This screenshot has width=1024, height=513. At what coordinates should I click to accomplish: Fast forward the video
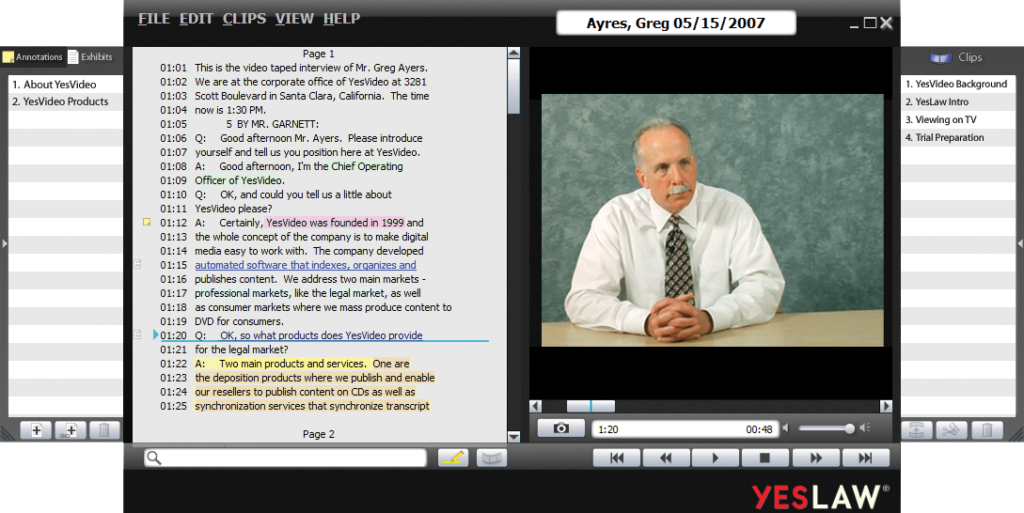point(816,458)
